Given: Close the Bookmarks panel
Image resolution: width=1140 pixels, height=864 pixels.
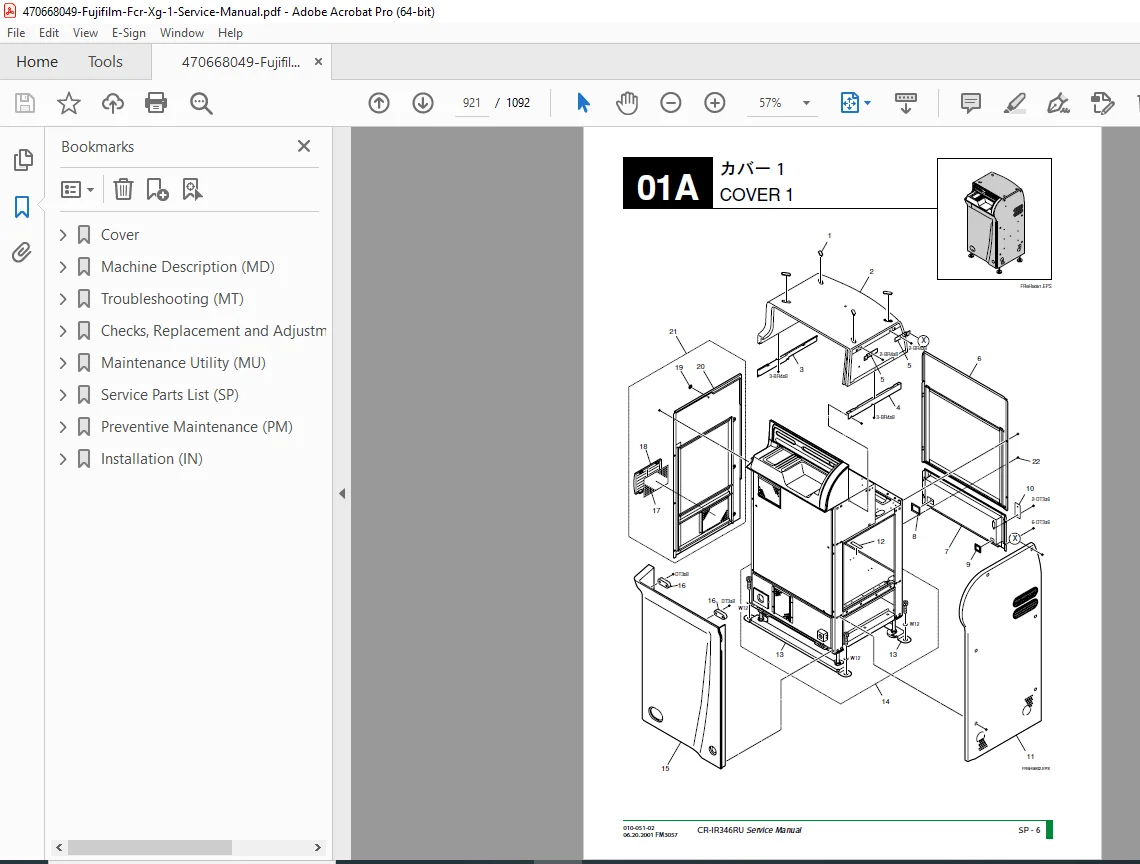Looking at the screenshot, I should (x=304, y=146).
